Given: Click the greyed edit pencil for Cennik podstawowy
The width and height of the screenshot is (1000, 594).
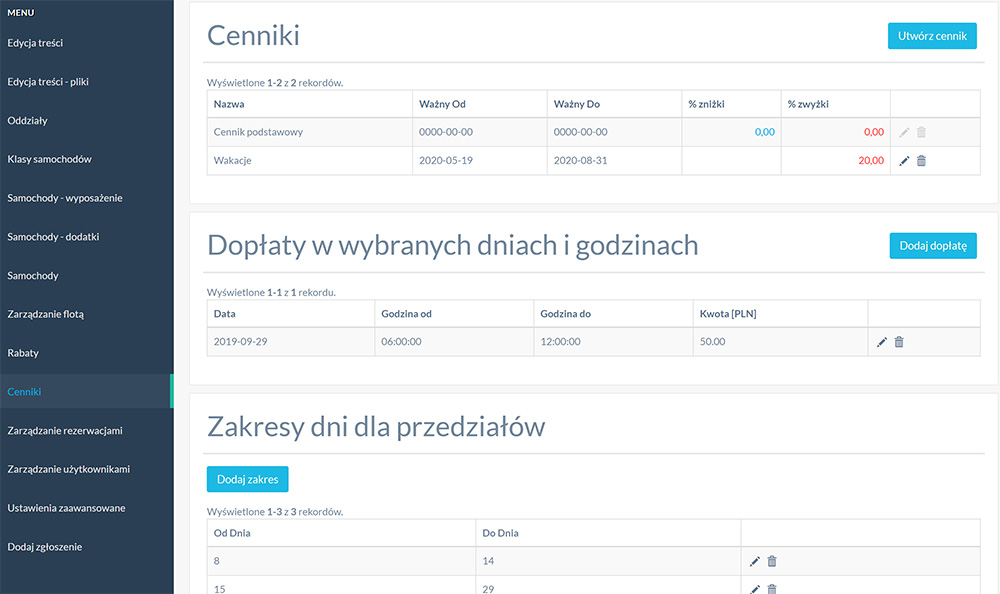Looking at the screenshot, I should tap(904, 132).
